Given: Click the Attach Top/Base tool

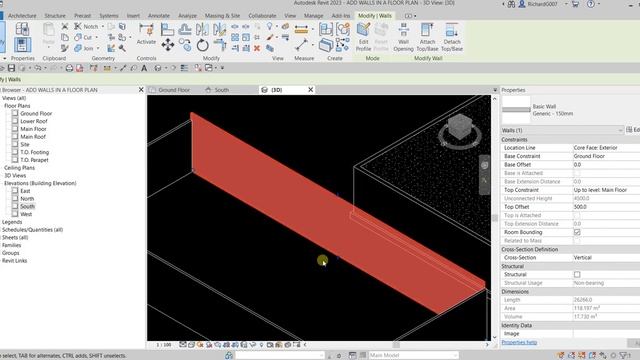Looking at the screenshot, I should pyautogui.click(x=427, y=37).
